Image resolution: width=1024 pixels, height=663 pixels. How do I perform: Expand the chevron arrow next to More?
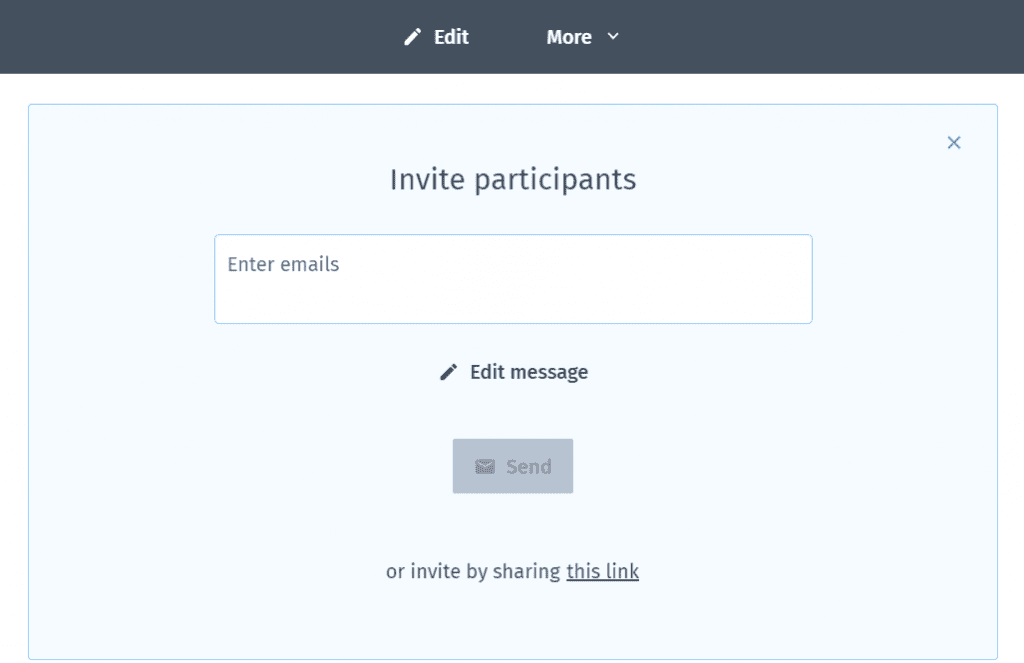point(613,37)
